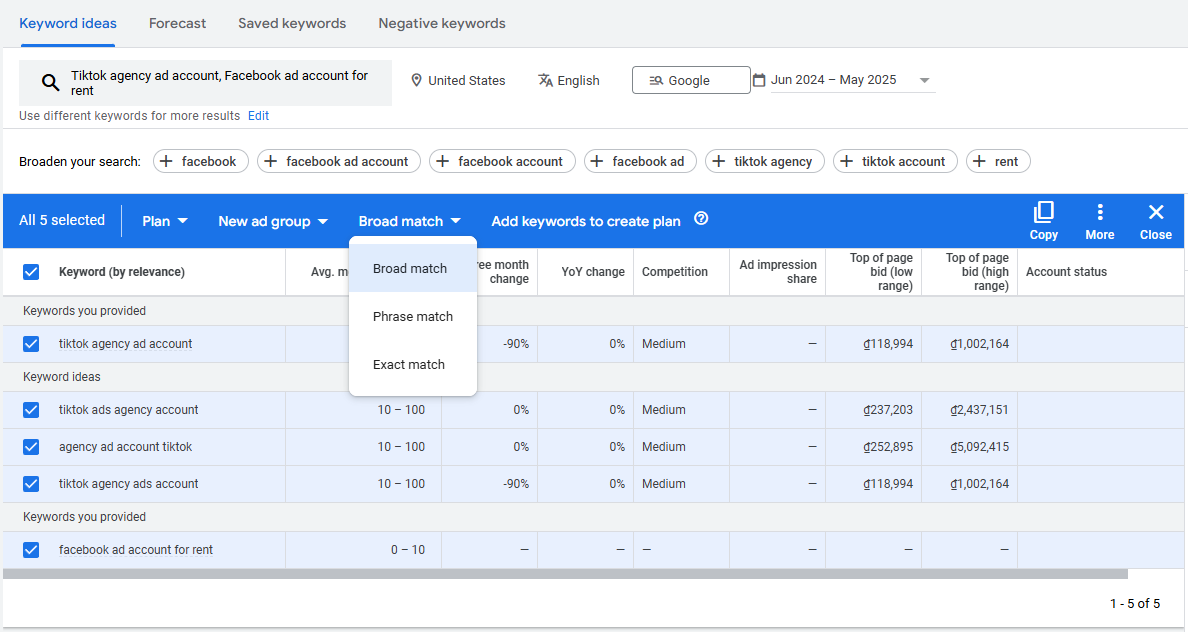Sort by YoY change column header

[x=593, y=272]
